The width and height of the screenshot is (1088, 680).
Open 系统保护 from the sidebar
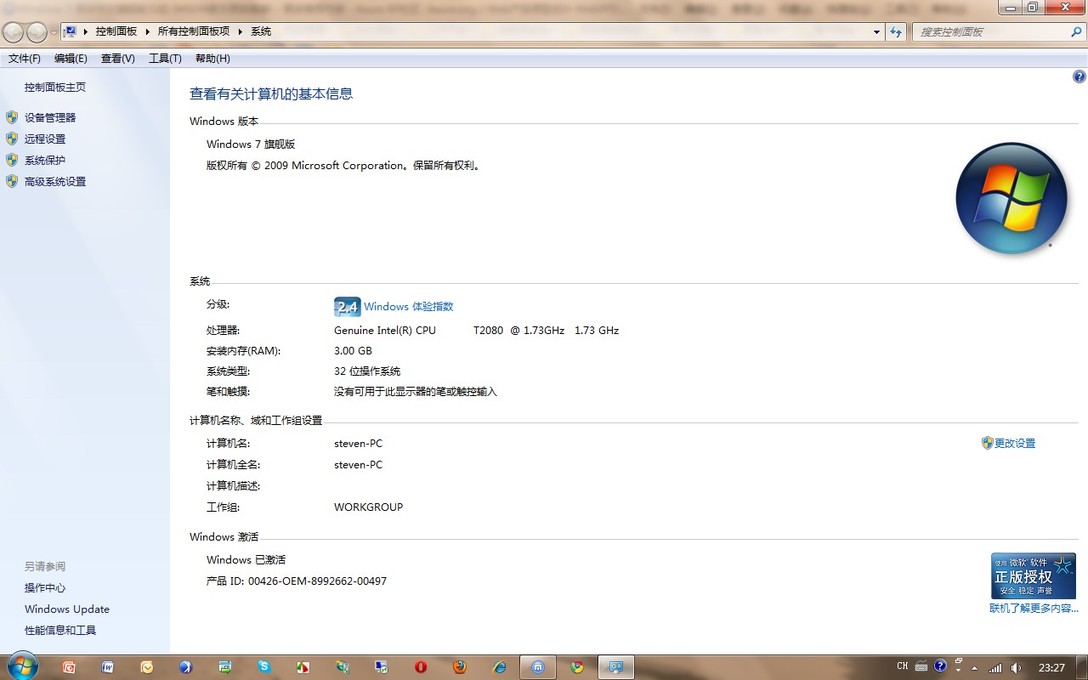45,160
